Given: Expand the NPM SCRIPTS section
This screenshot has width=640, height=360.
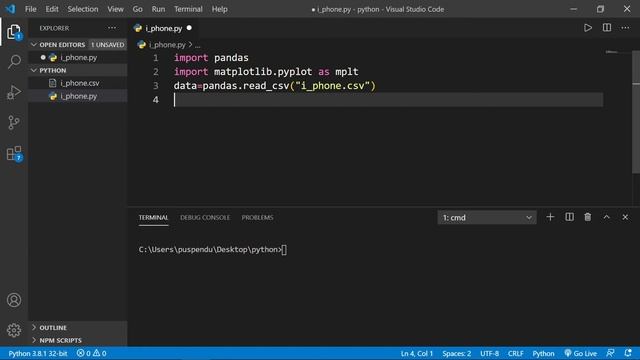Looking at the screenshot, I should (x=78, y=340).
